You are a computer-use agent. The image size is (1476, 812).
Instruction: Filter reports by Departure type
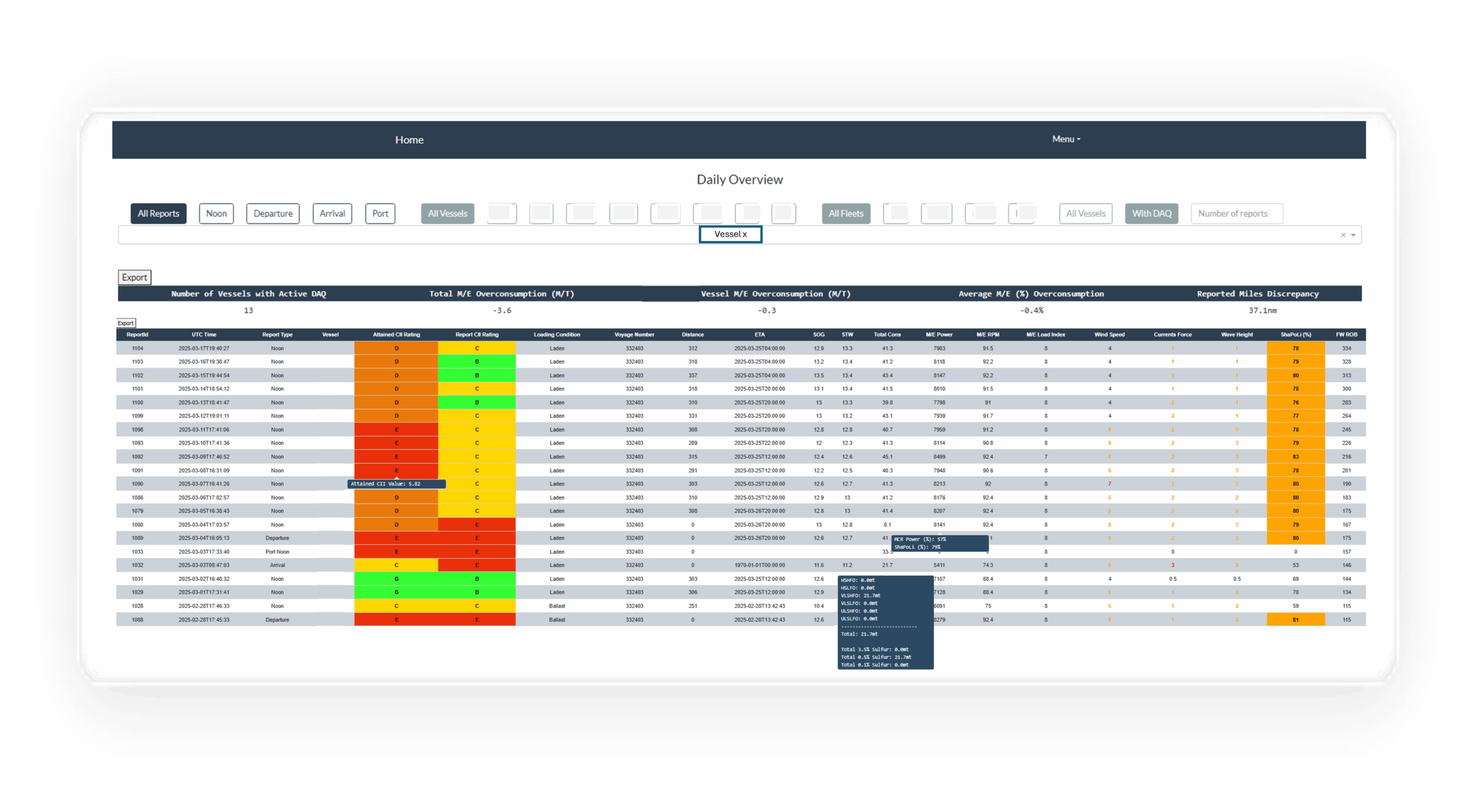pyautogui.click(x=273, y=214)
